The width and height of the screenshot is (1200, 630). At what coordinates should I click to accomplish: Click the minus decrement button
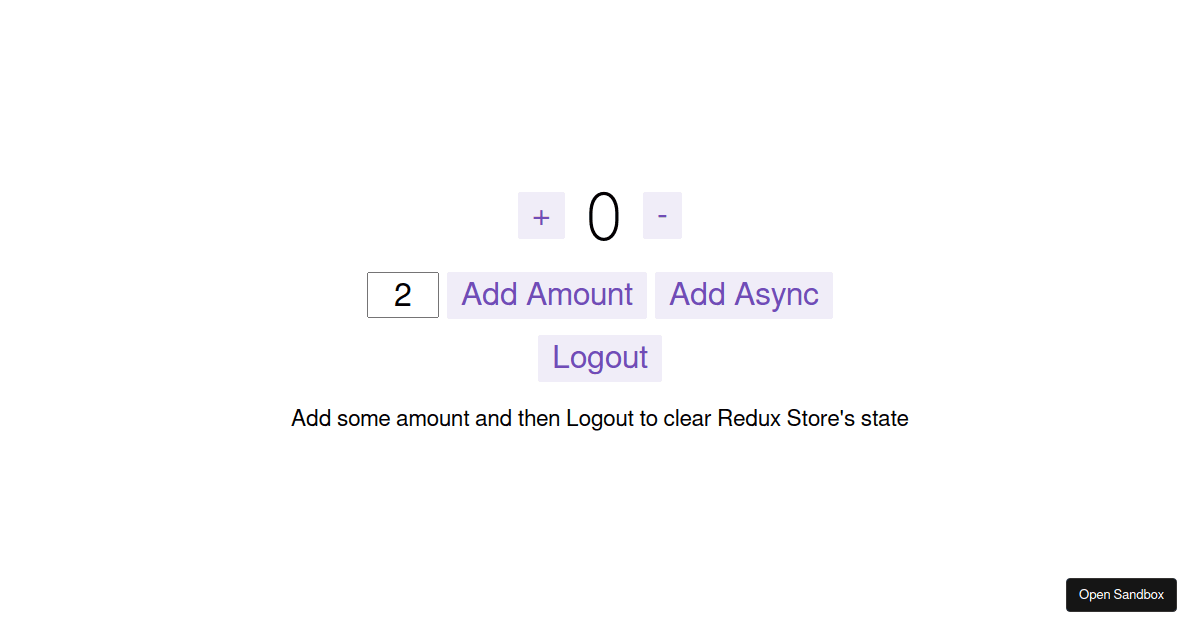[662, 216]
